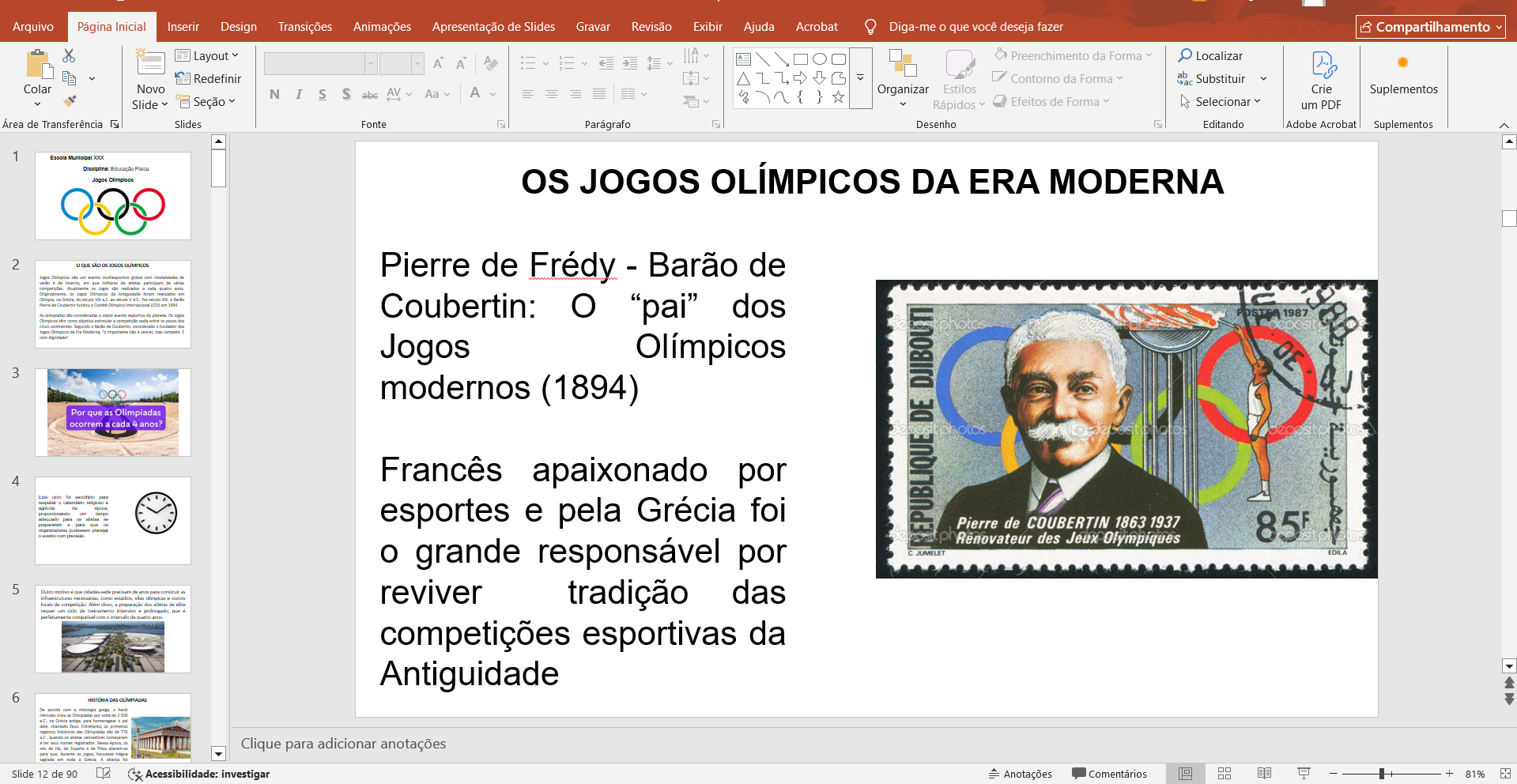
Task: Open the Layout dropdown
Action: (x=207, y=55)
